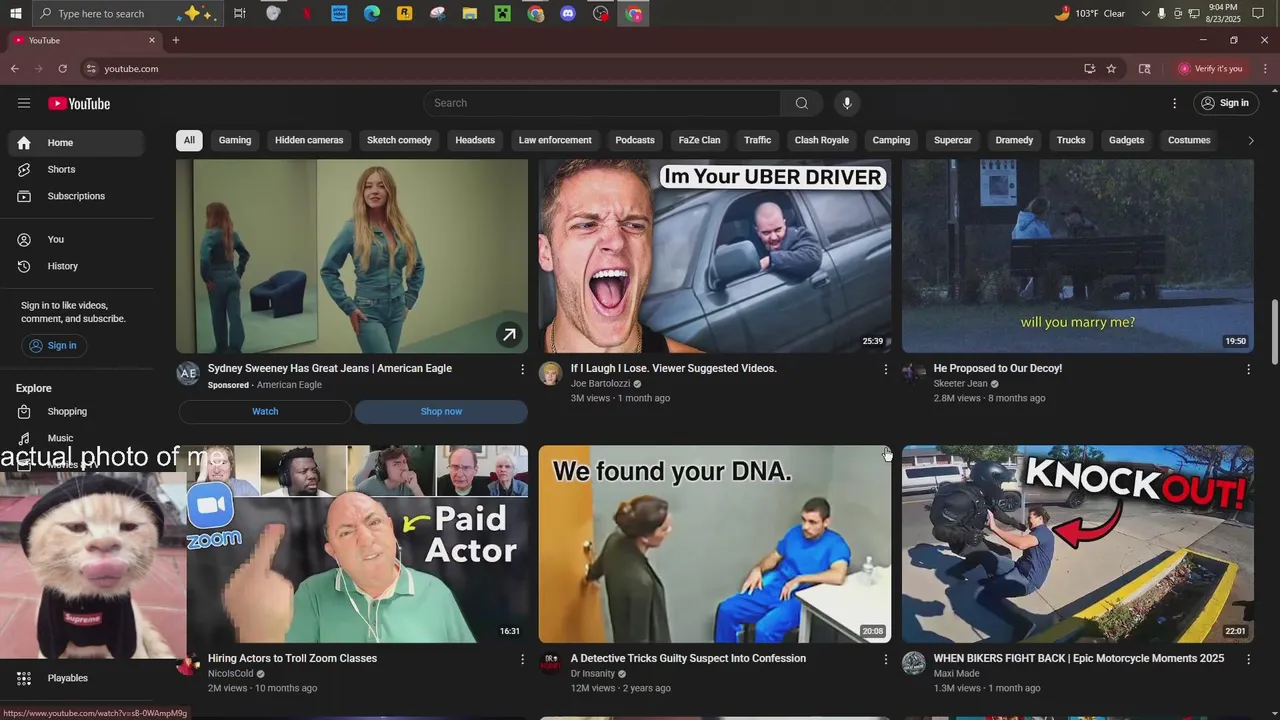The image size is (1280, 720).
Task: Open a new browser tab
Action: (176, 40)
